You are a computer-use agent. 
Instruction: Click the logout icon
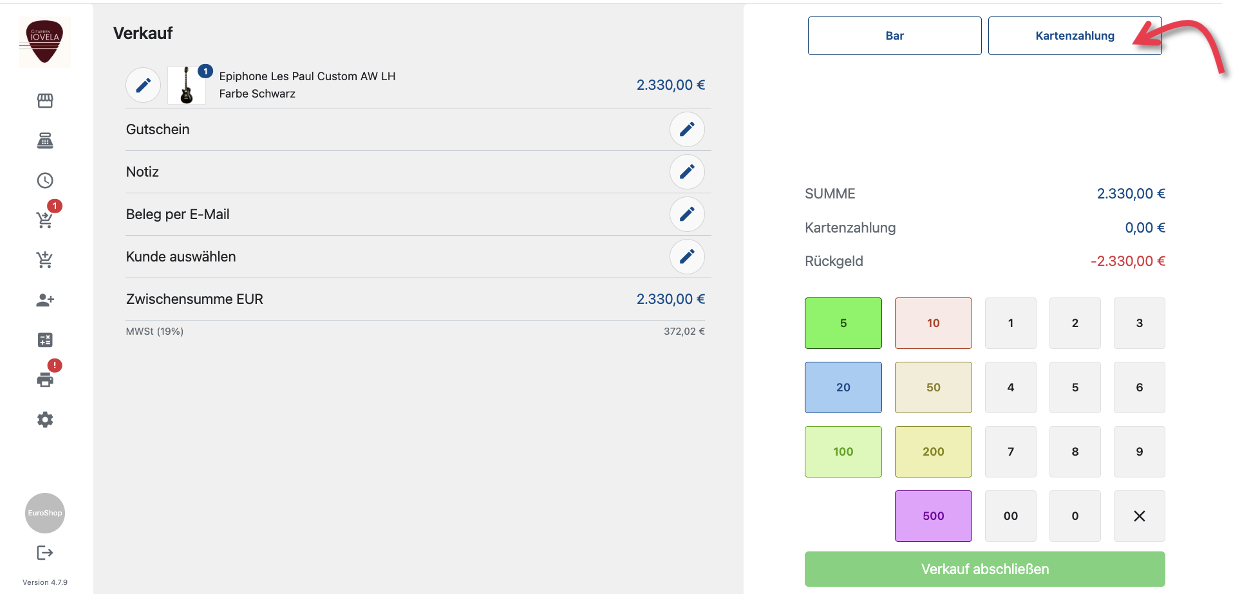(x=45, y=553)
